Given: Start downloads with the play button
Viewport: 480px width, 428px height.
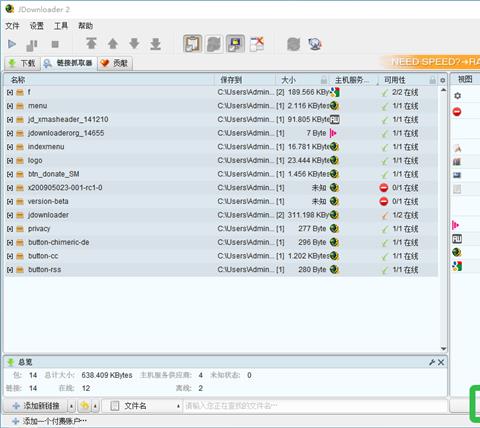Looking at the screenshot, I should click(12, 44).
